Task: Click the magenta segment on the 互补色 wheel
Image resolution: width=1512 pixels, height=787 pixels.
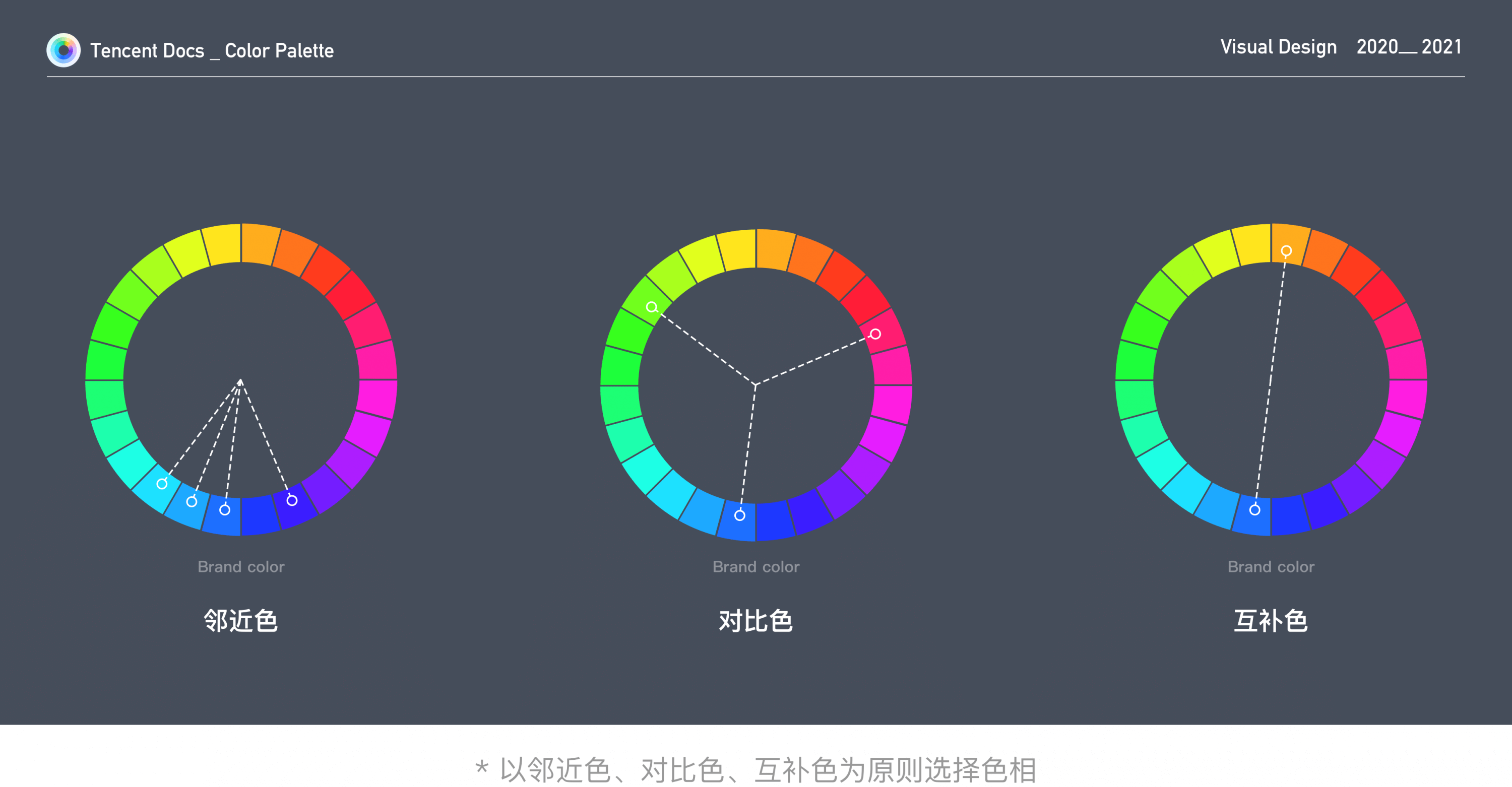Action: 1408,398
